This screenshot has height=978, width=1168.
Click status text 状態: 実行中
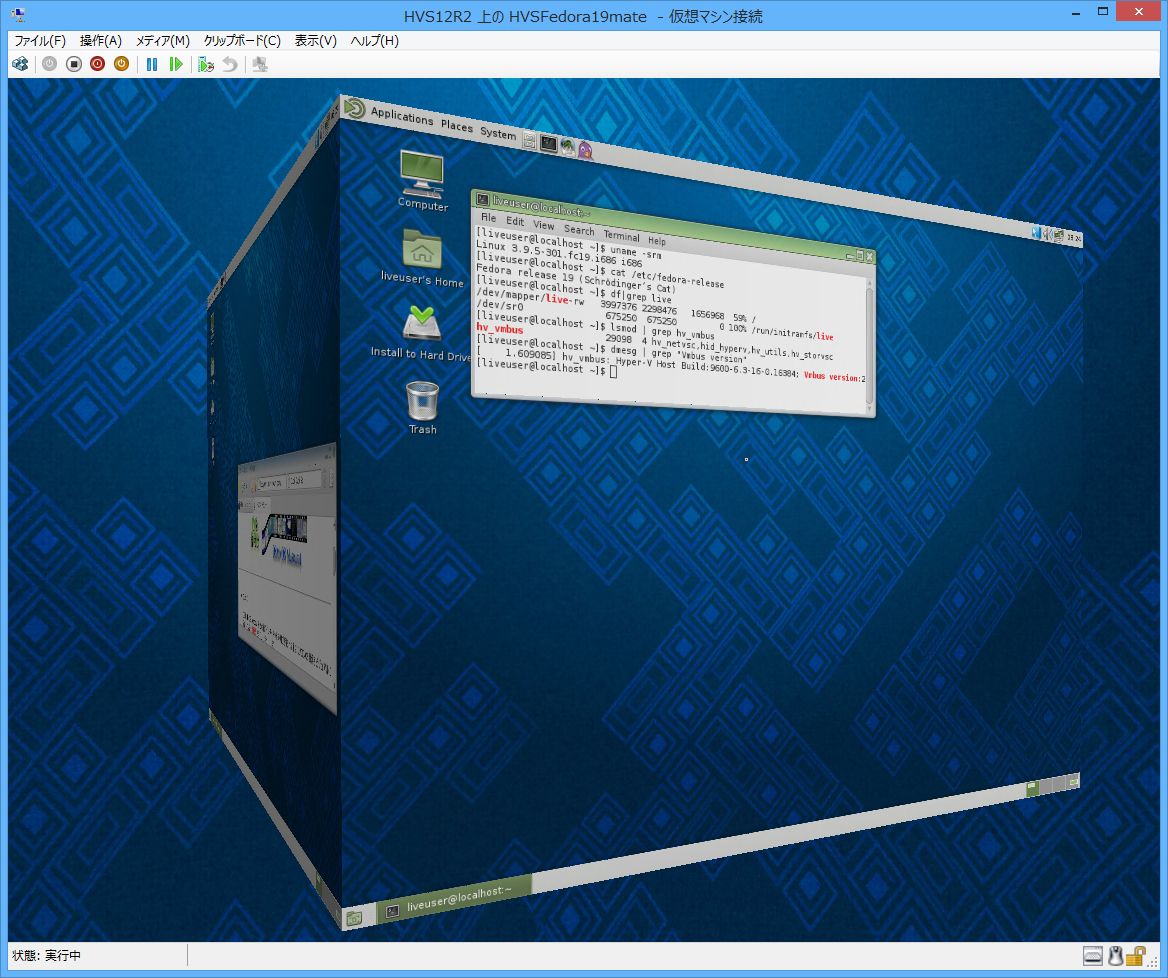click(x=46, y=955)
